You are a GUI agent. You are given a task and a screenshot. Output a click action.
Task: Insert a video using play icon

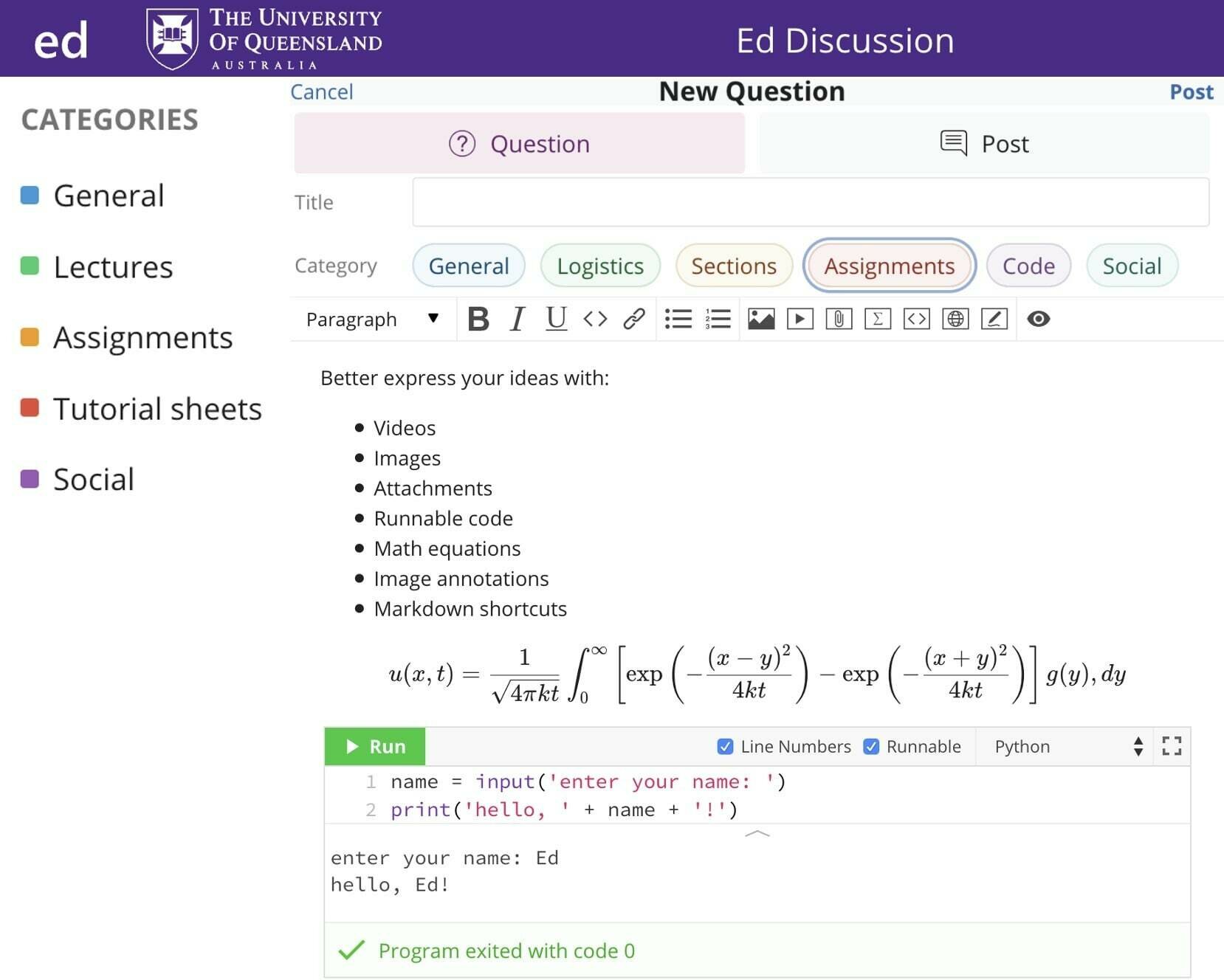click(x=800, y=320)
